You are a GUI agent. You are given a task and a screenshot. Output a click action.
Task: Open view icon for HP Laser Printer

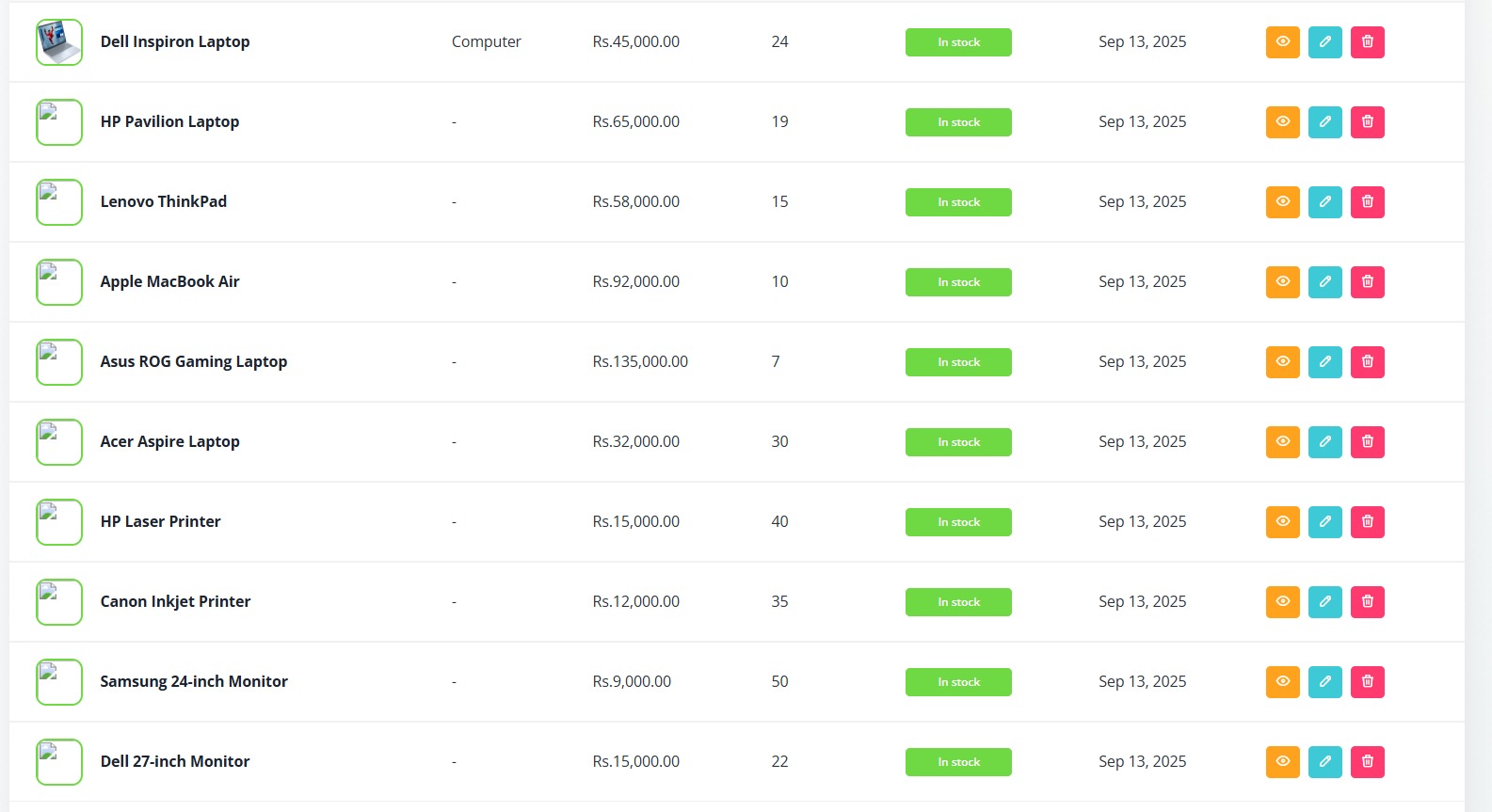[1282, 522]
